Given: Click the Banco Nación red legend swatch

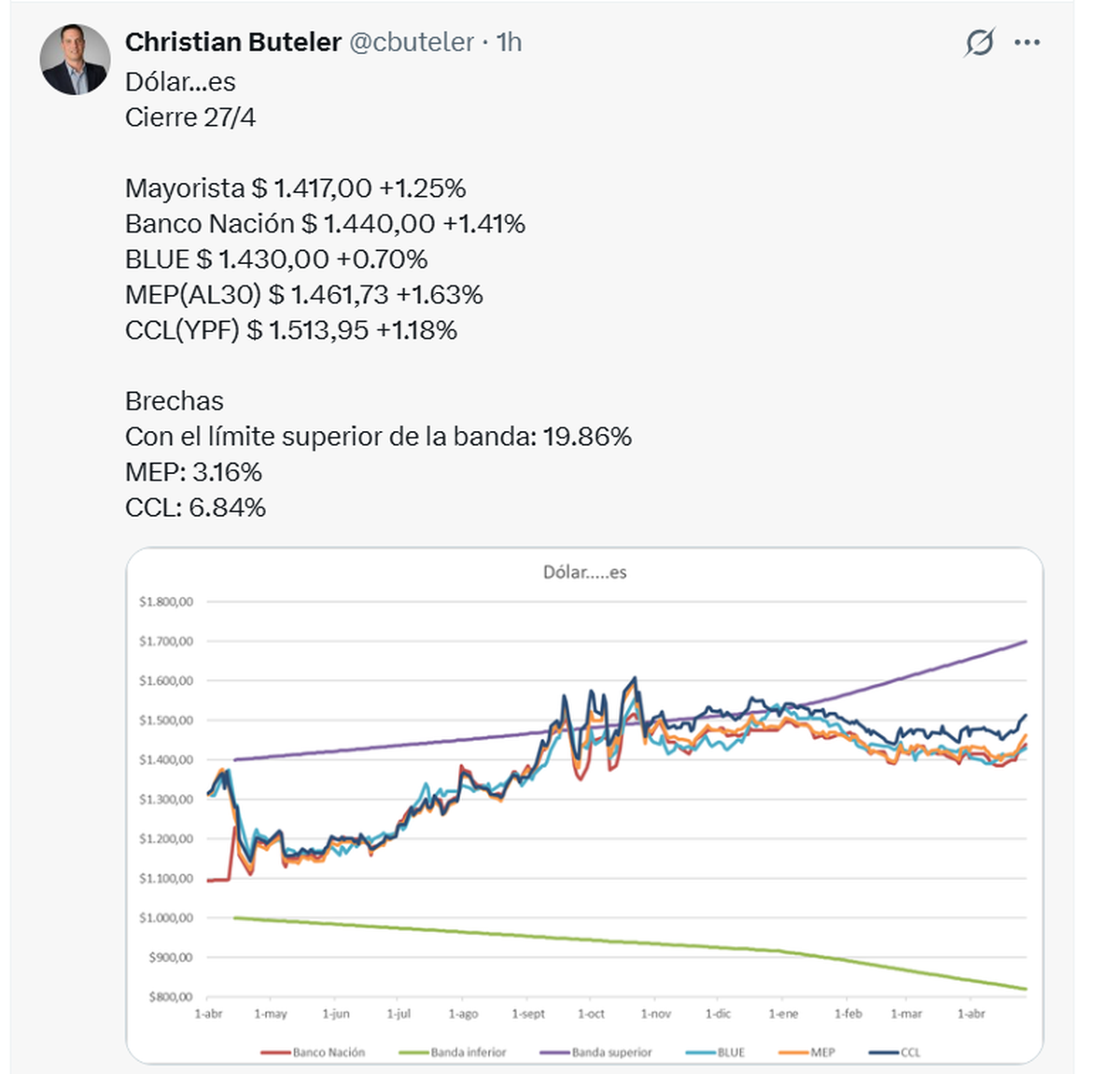Looking at the screenshot, I should pyautogui.click(x=275, y=1053).
